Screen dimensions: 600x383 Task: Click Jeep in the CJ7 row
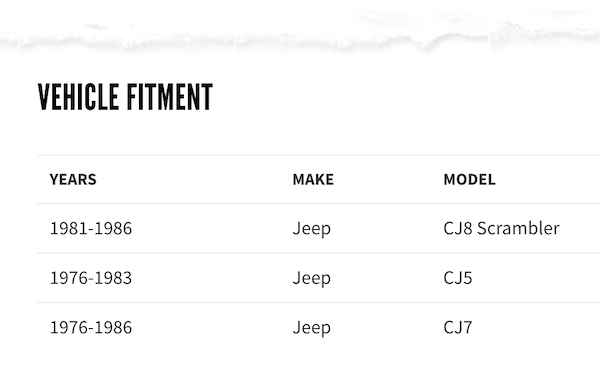(x=311, y=328)
